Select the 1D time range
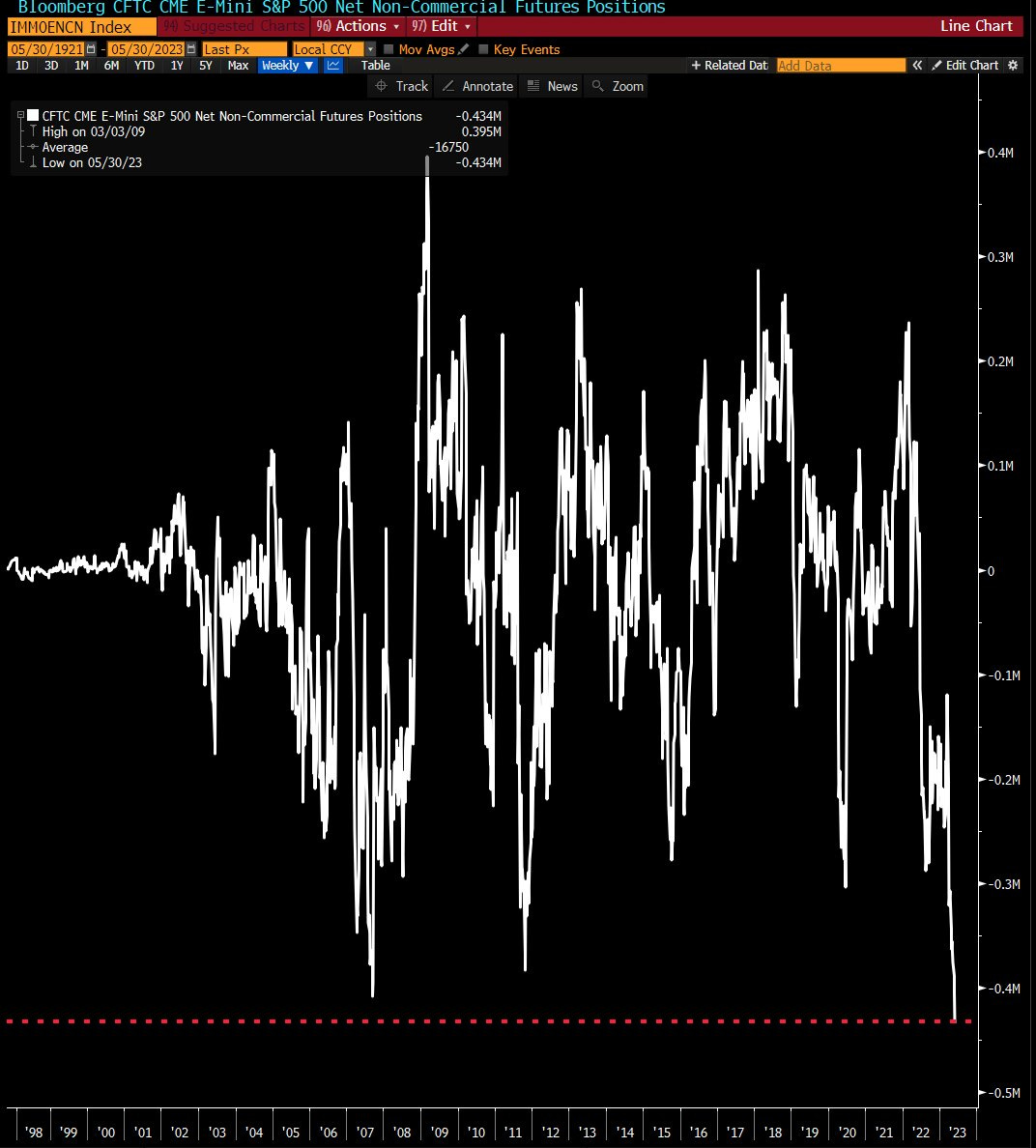1036x1148 pixels. [x=22, y=65]
